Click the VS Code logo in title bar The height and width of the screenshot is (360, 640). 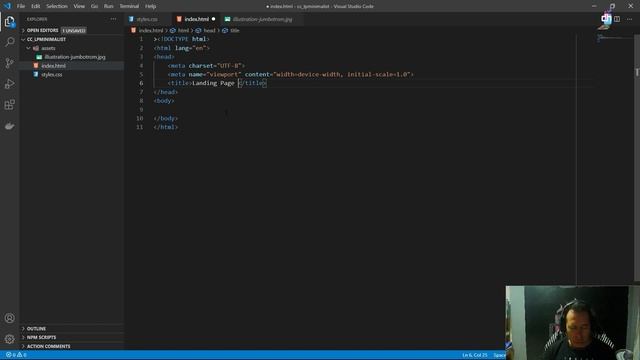7,6
